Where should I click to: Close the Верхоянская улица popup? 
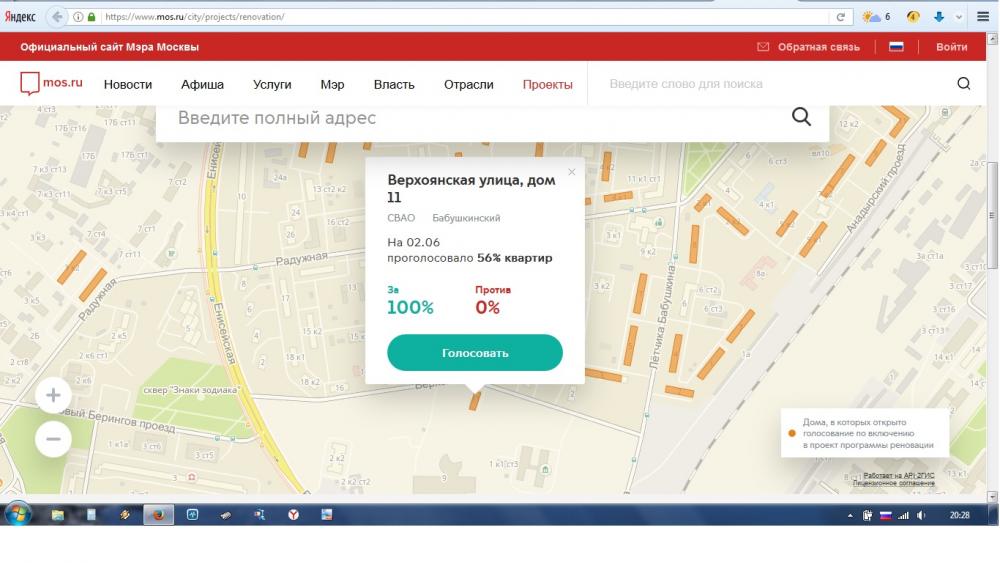point(572,172)
